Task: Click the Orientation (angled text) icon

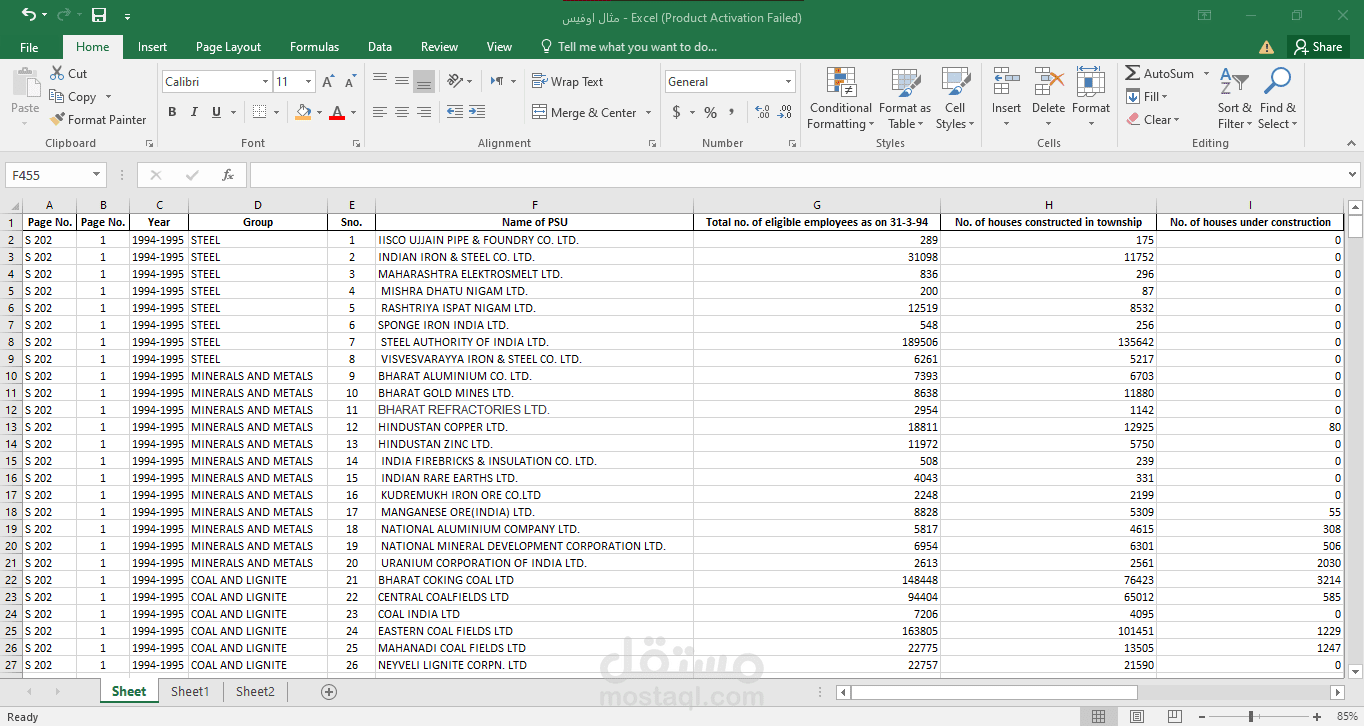Action: pyautogui.click(x=456, y=81)
